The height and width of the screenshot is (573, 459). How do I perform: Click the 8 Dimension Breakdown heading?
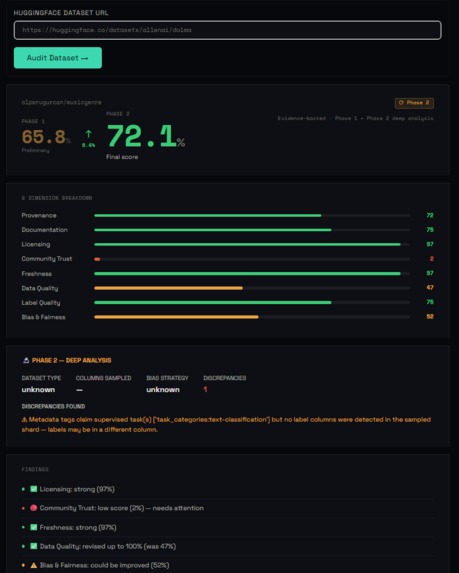click(57, 198)
